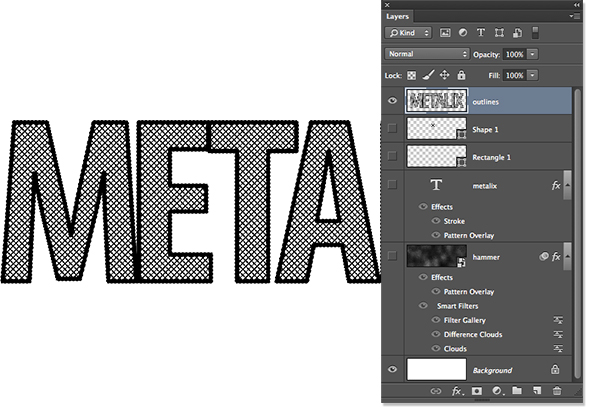590x408 pixels.
Task: Click the T type icon of metalix layer
Action: point(436,185)
